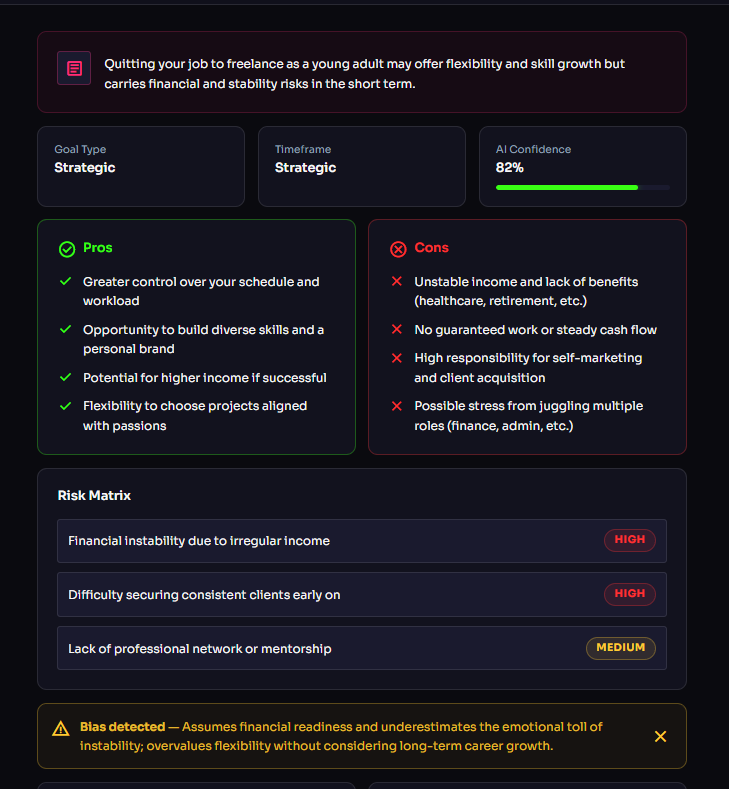This screenshot has width=729, height=789.
Task: Click the pink summary document icon
Action: (74, 68)
